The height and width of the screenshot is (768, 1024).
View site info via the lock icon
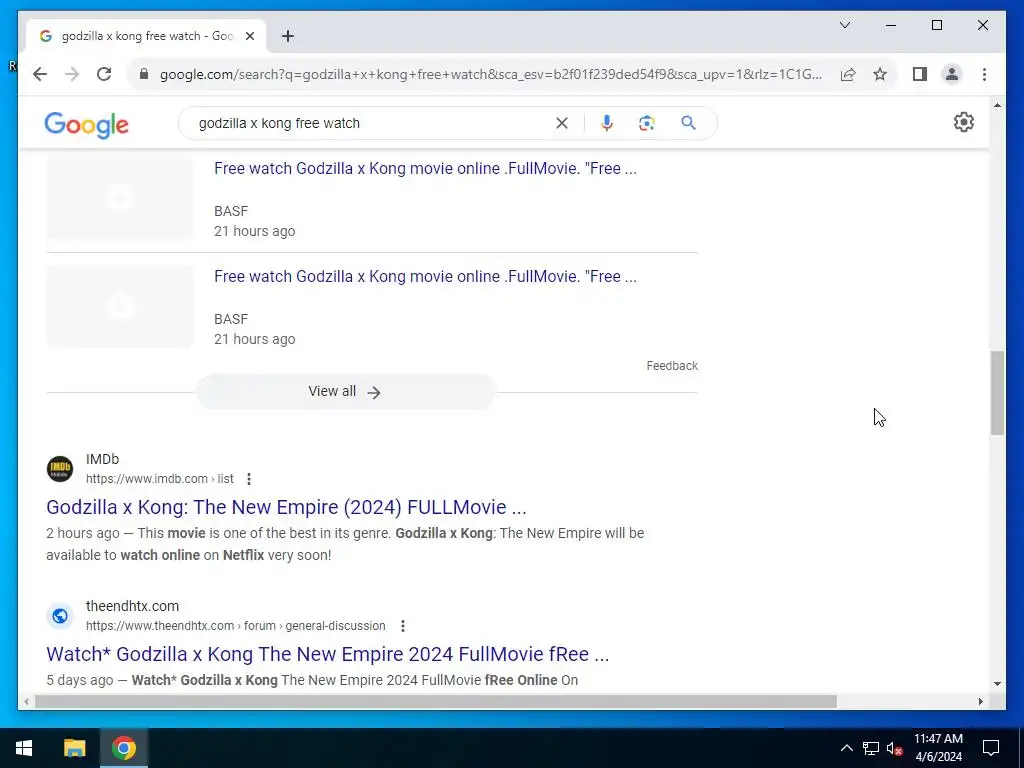coord(144,74)
